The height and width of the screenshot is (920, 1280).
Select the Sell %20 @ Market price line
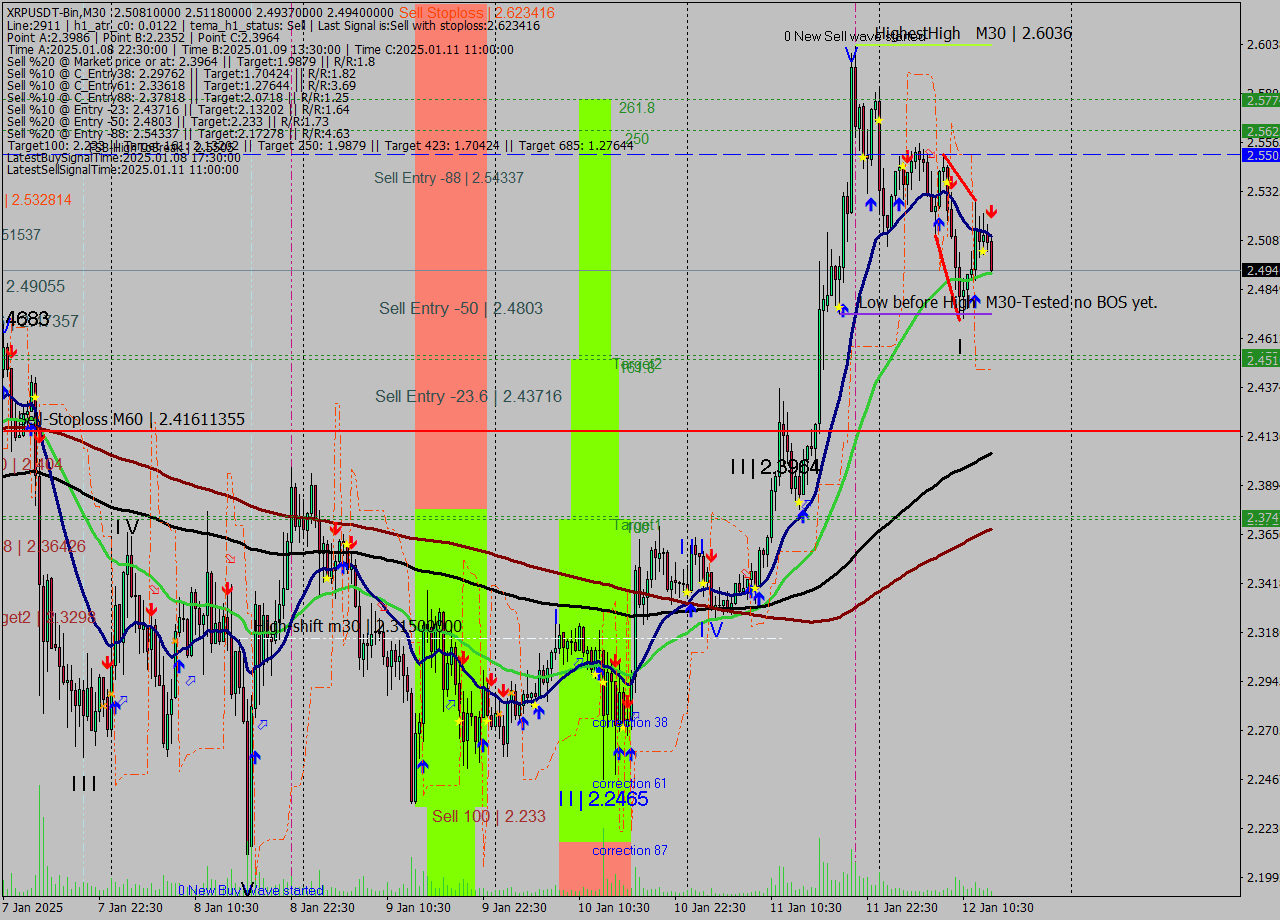(x=191, y=62)
